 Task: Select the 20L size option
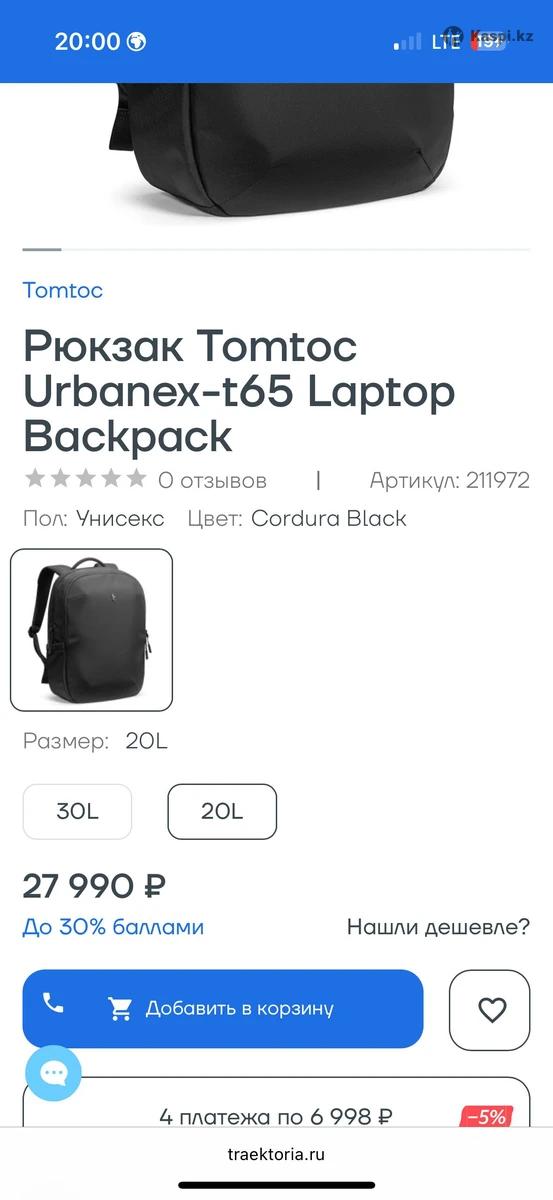pyautogui.click(x=222, y=812)
